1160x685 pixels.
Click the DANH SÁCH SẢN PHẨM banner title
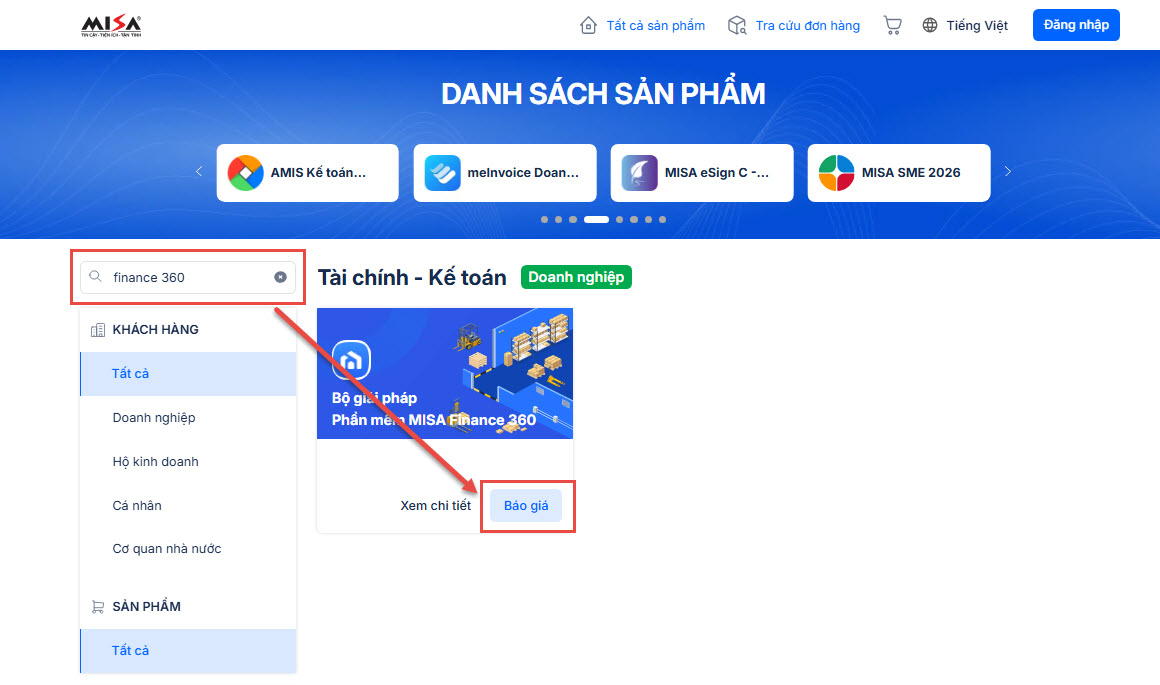pyautogui.click(x=603, y=94)
